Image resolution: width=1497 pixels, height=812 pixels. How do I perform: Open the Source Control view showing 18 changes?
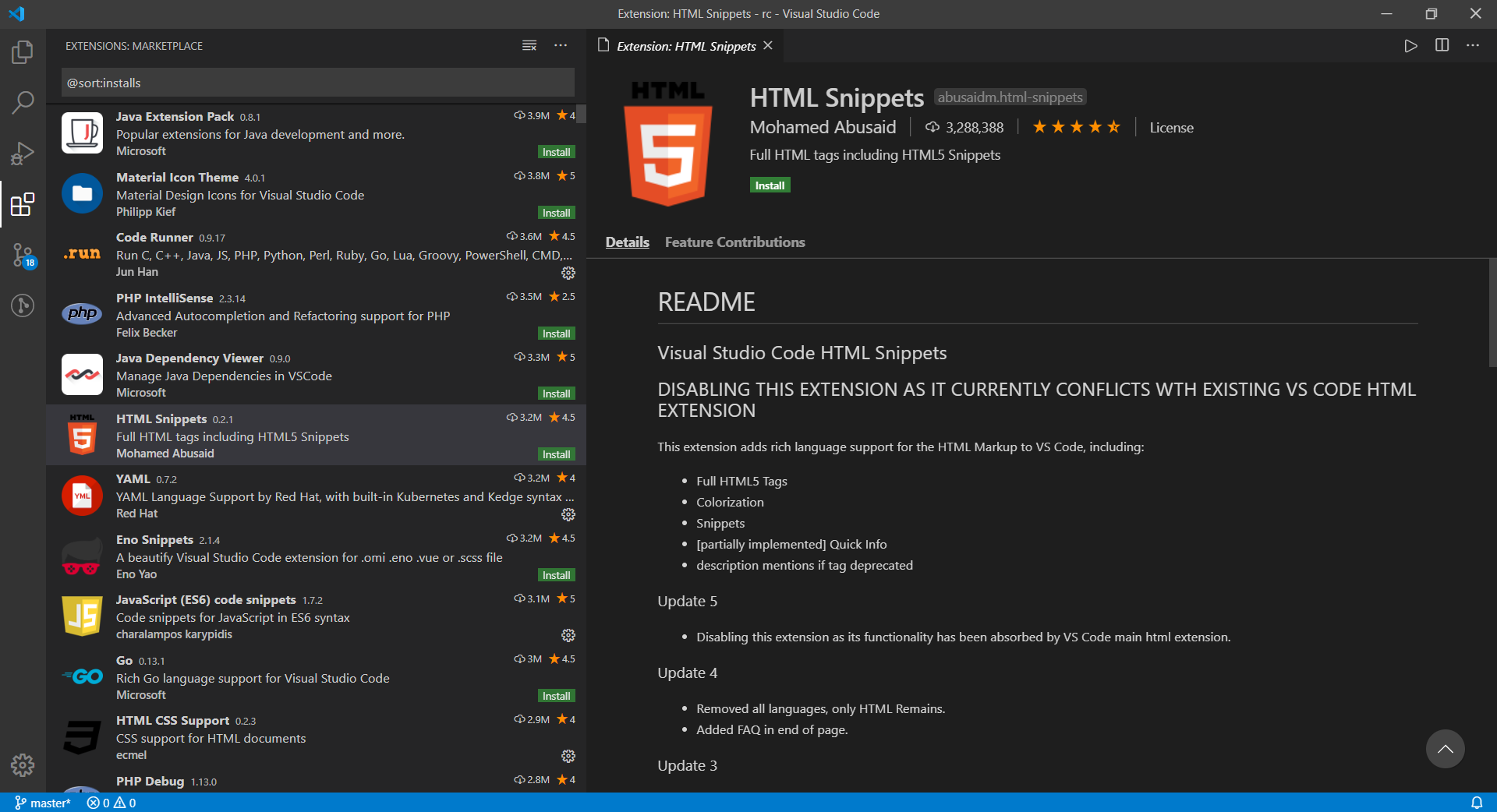(x=23, y=255)
